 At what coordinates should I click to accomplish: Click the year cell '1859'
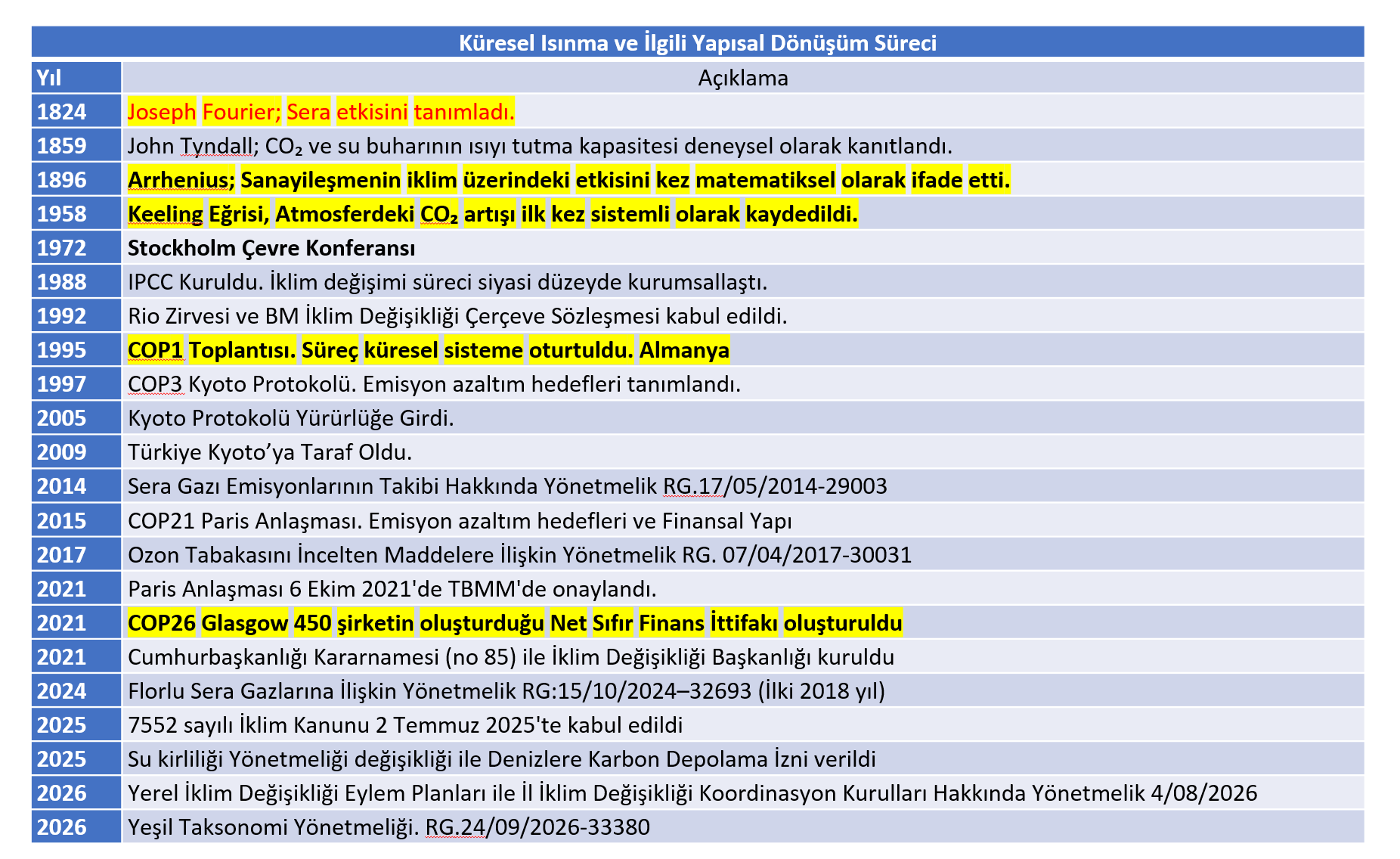coord(76,145)
